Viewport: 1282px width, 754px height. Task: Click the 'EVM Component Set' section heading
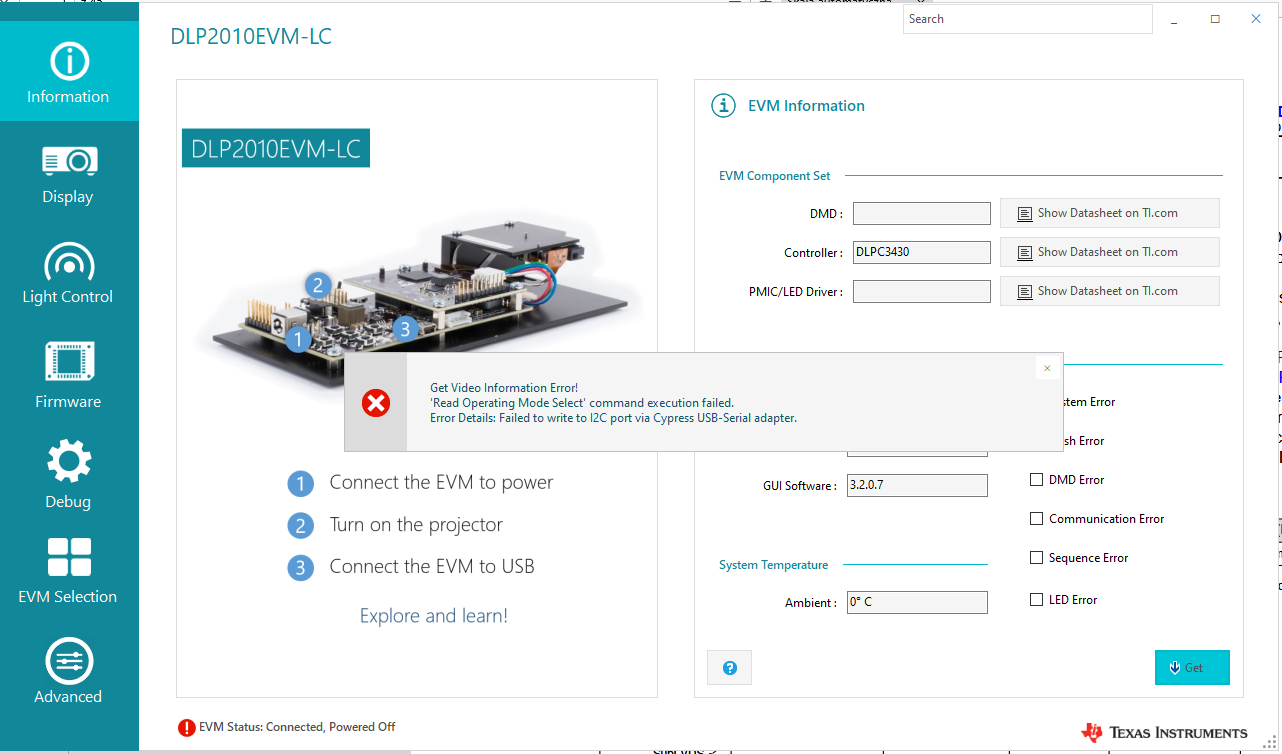click(x=775, y=176)
